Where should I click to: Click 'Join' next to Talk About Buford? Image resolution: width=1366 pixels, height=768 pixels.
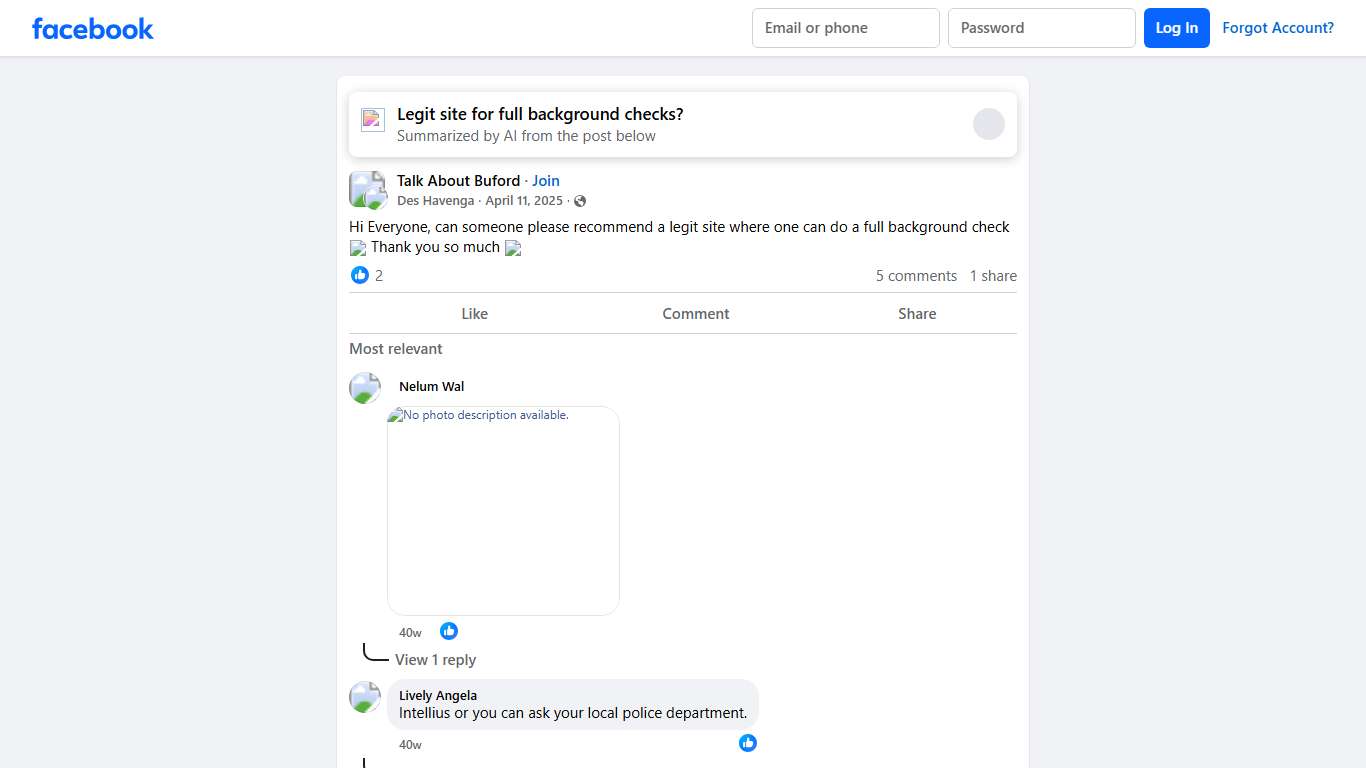(x=546, y=180)
